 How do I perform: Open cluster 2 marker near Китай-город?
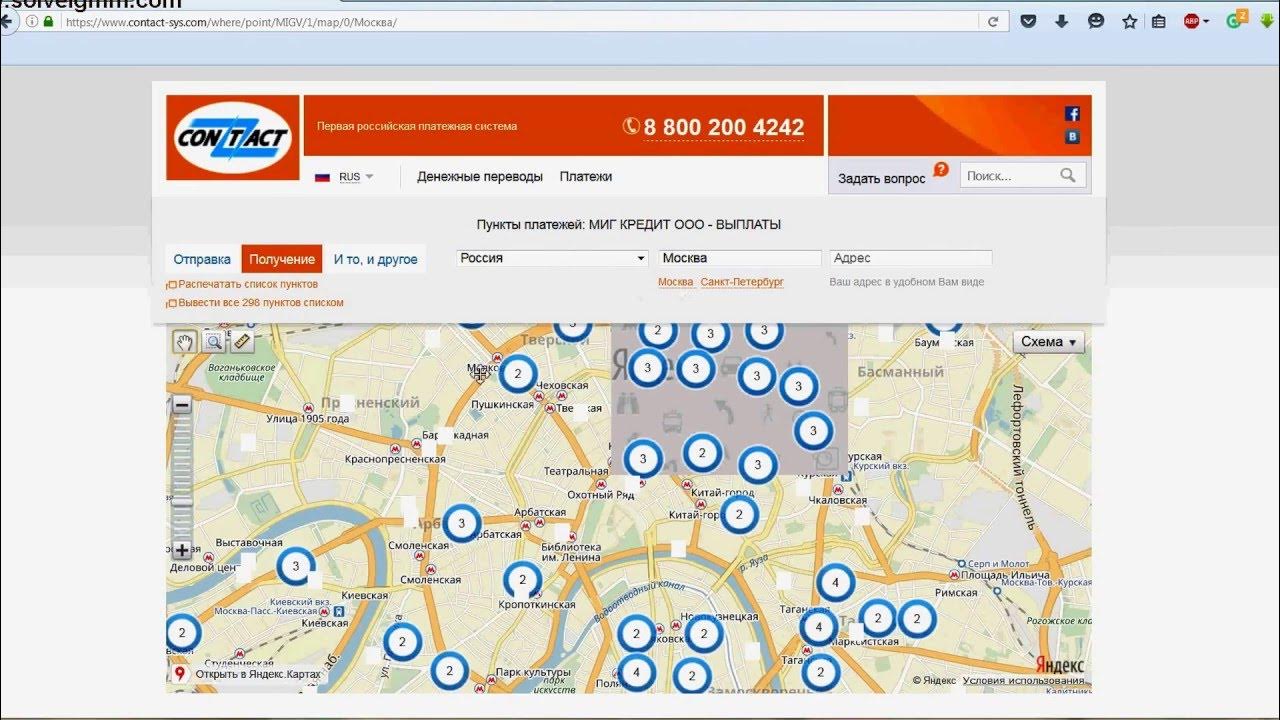(x=739, y=515)
